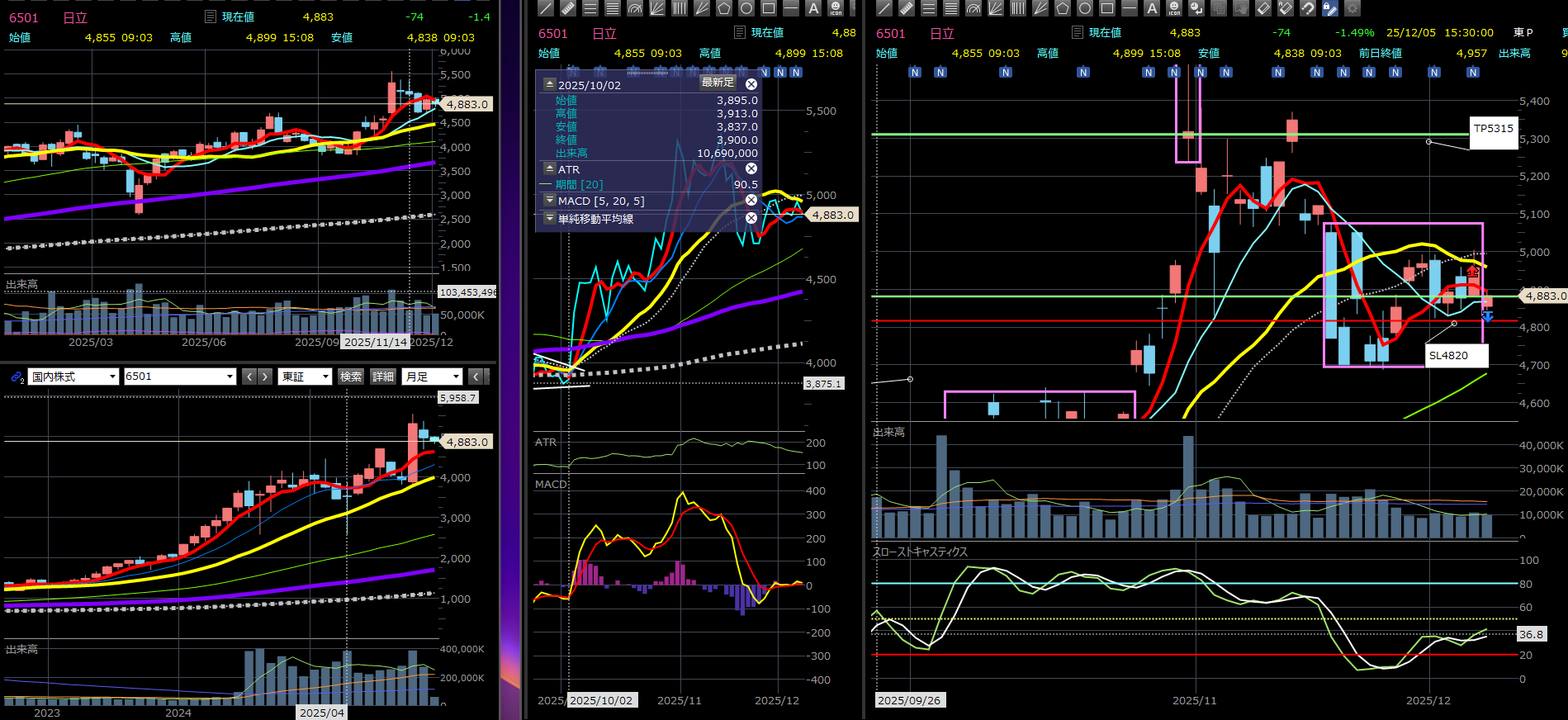Click the 詳細 details button

[x=383, y=377]
